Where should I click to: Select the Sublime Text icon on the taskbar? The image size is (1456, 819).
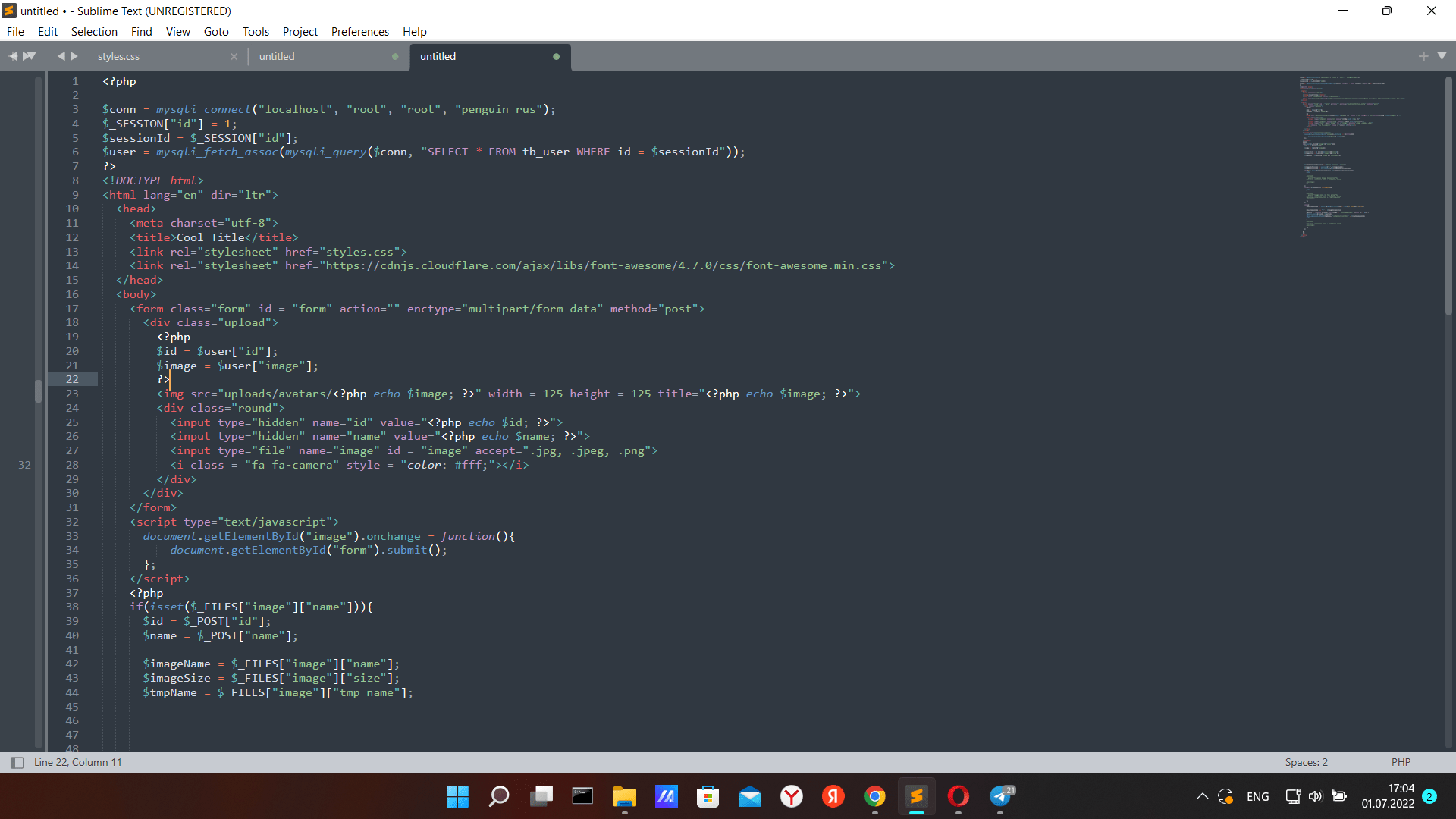(x=916, y=796)
